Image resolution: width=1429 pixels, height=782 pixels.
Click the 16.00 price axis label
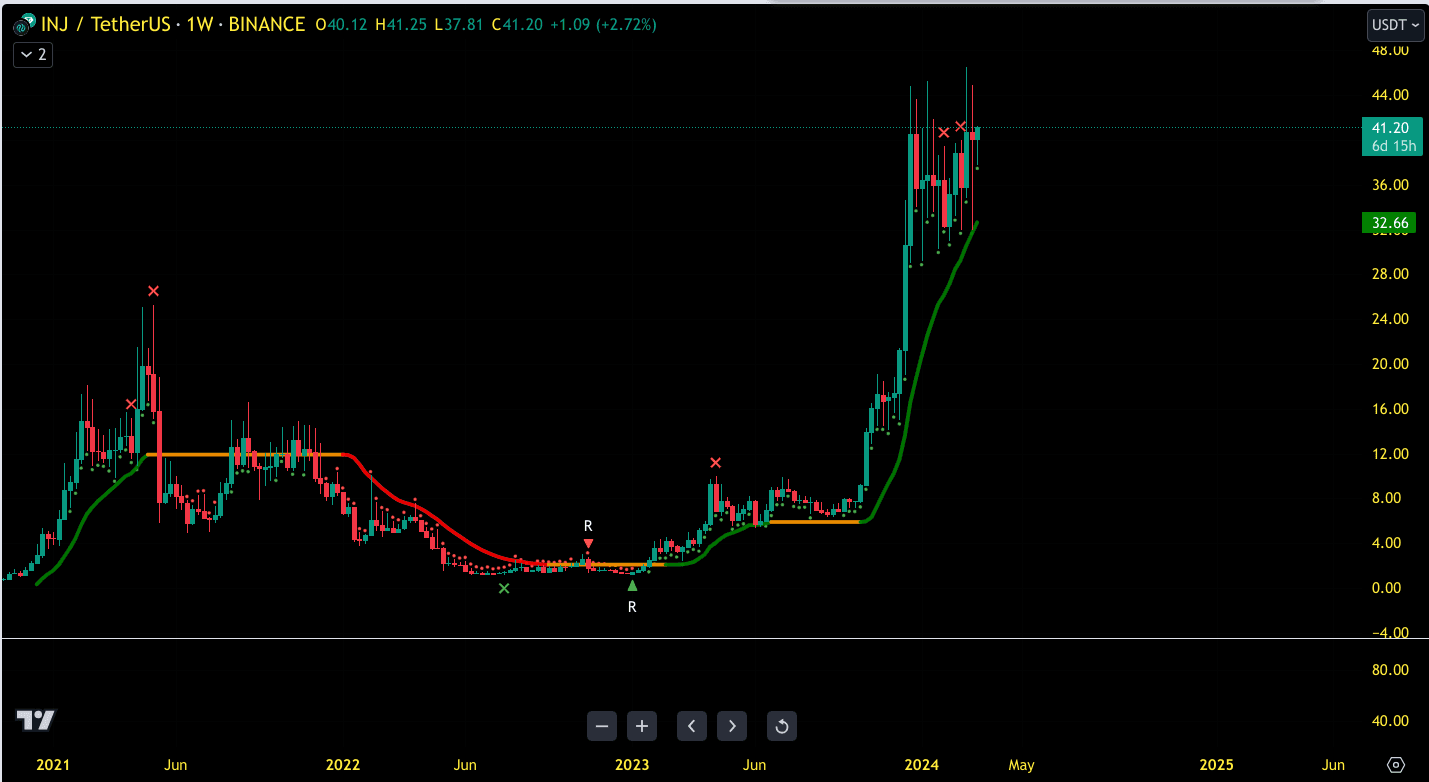[x=1391, y=409]
